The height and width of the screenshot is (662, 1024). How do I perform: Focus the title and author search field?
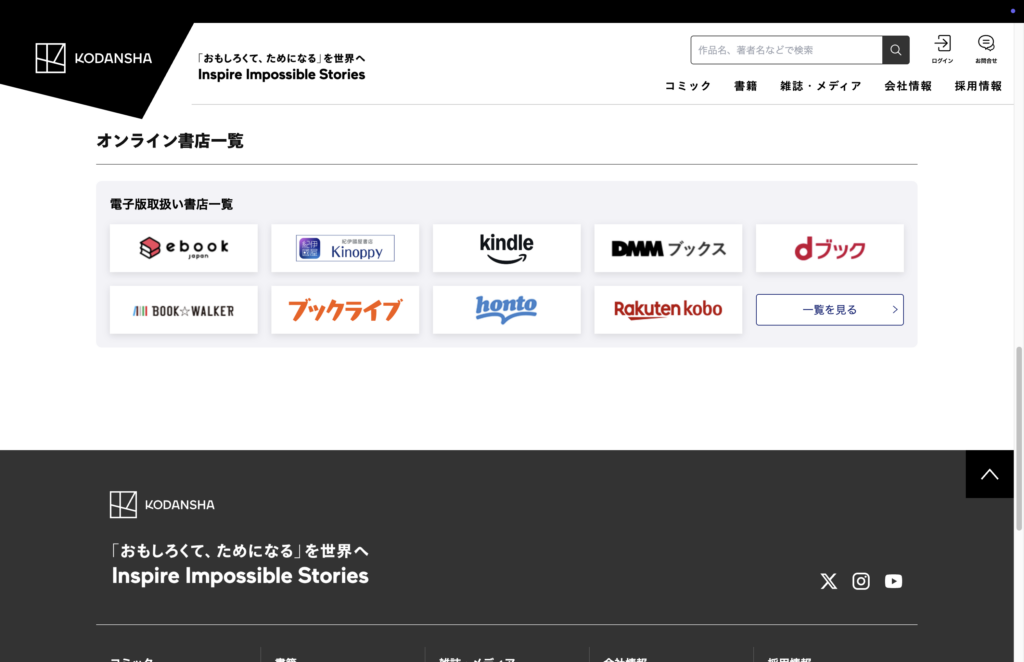(x=786, y=50)
